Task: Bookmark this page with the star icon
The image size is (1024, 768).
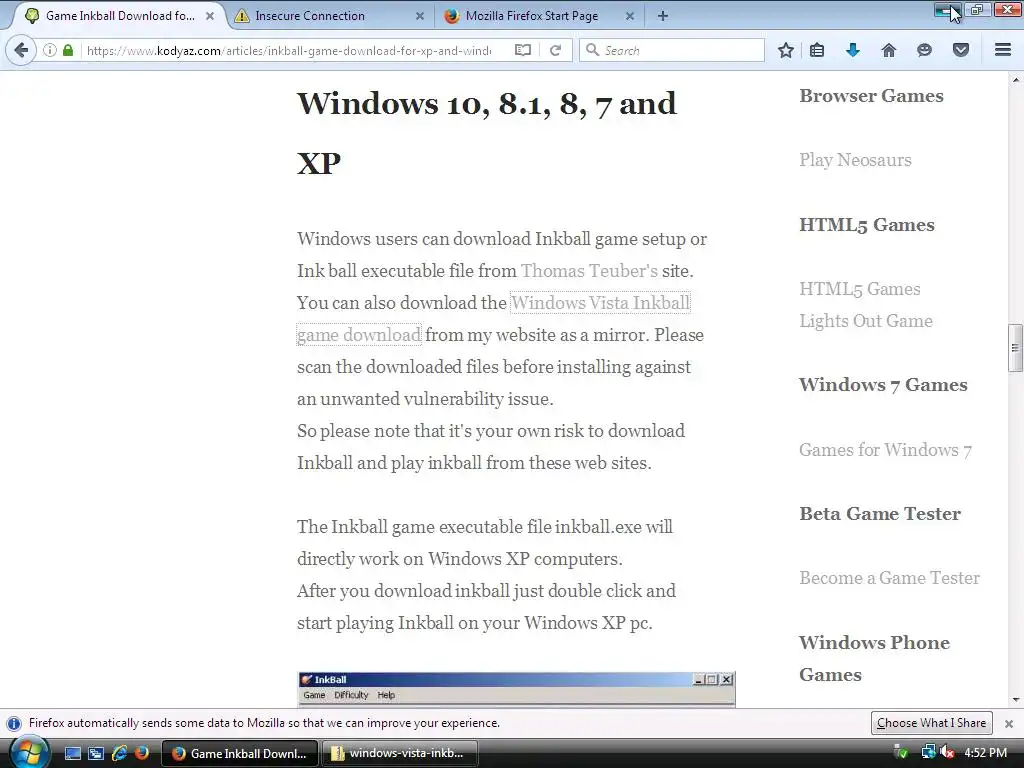Action: (x=786, y=50)
